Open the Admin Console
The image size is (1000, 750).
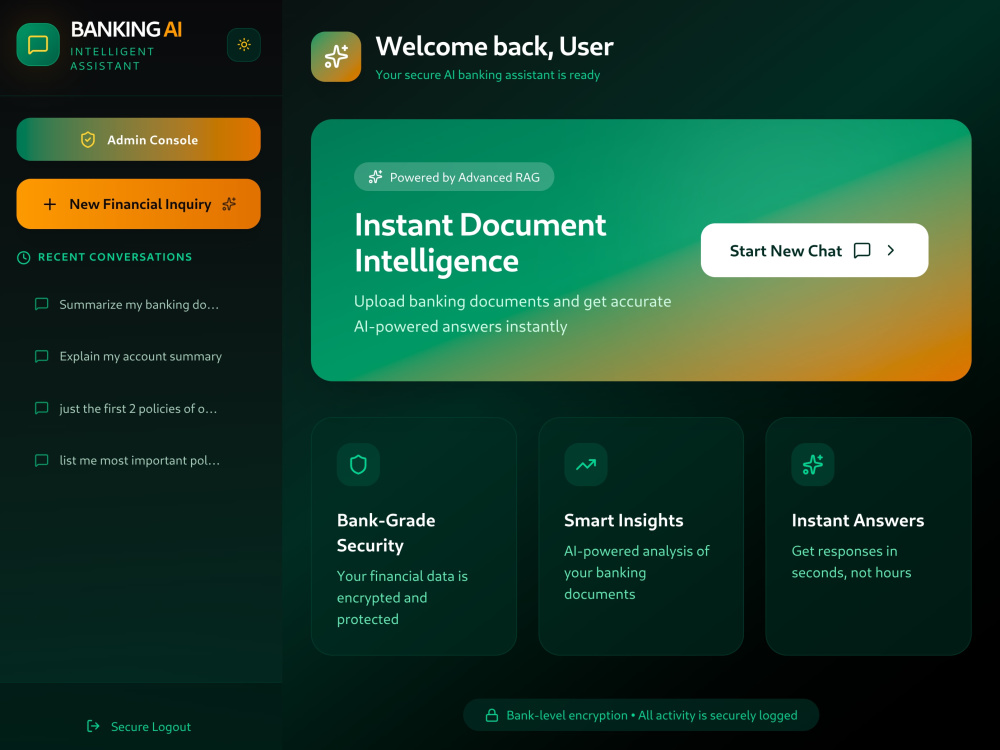[x=138, y=139]
